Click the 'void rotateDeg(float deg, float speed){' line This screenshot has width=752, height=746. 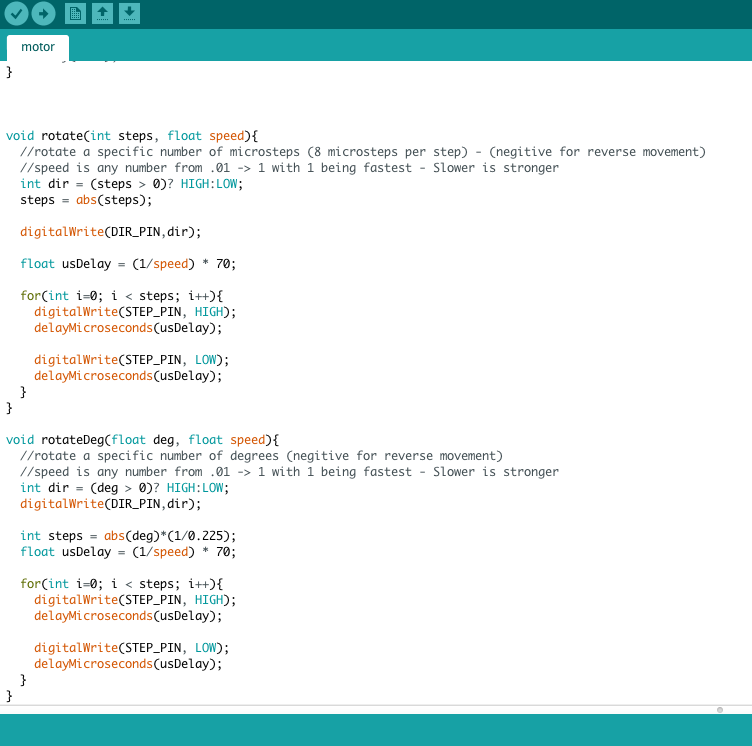pos(142,440)
